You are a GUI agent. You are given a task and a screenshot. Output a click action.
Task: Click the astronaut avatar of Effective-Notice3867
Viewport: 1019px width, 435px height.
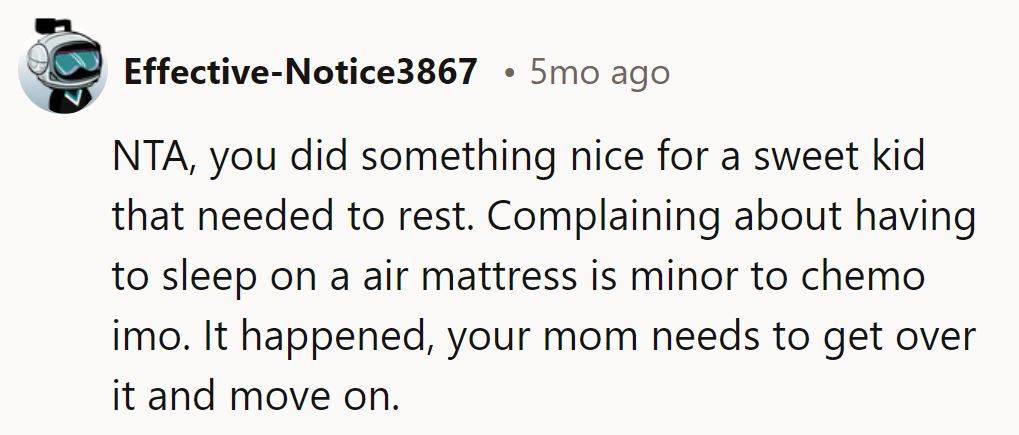coord(62,71)
